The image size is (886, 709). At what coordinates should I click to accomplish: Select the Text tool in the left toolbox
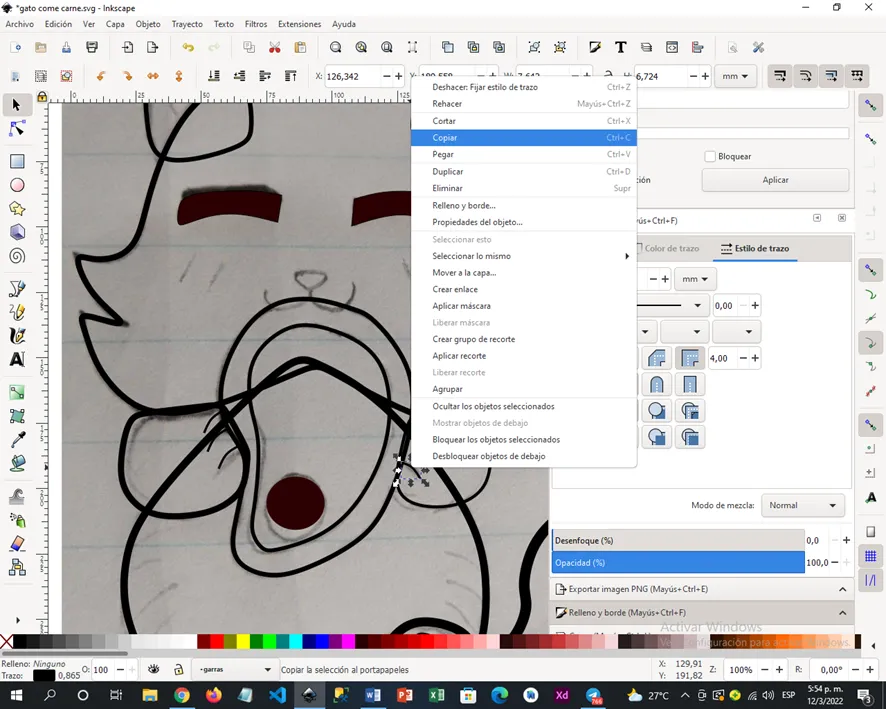click(17, 359)
